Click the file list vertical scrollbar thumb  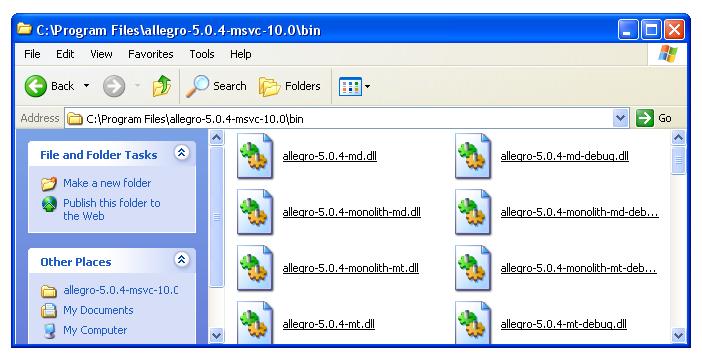click(678, 159)
